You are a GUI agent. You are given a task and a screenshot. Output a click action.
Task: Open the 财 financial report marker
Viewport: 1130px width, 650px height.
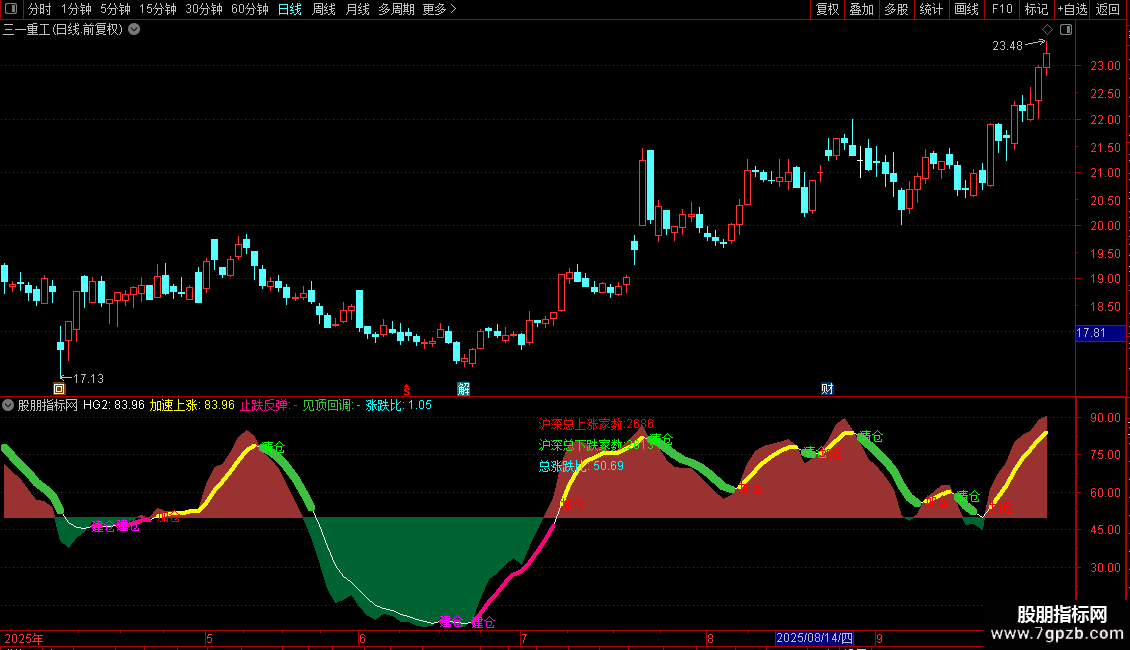click(x=827, y=389)
